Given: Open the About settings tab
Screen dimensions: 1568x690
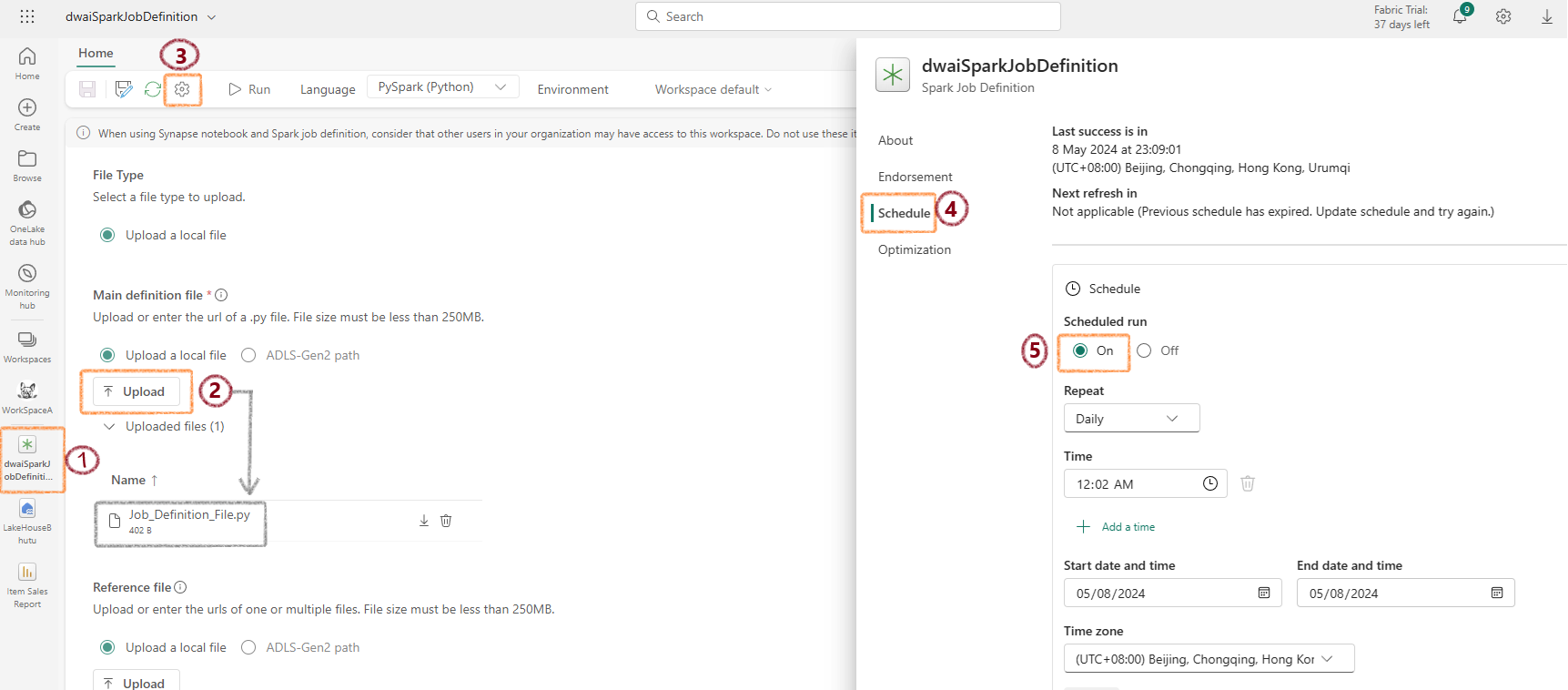Looking at the screenshot, I should point(895,140).
